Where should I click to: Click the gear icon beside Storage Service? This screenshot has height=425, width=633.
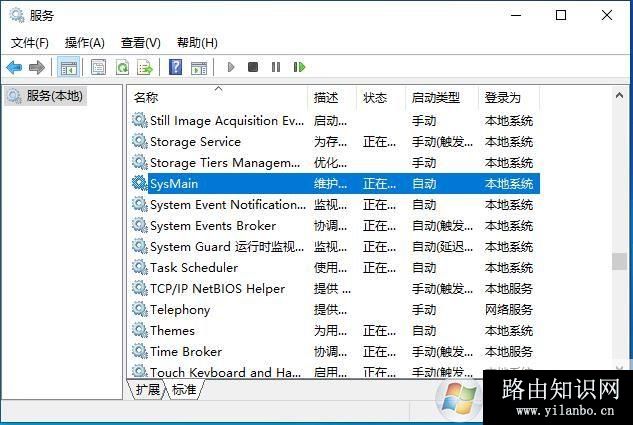point(140,141)
